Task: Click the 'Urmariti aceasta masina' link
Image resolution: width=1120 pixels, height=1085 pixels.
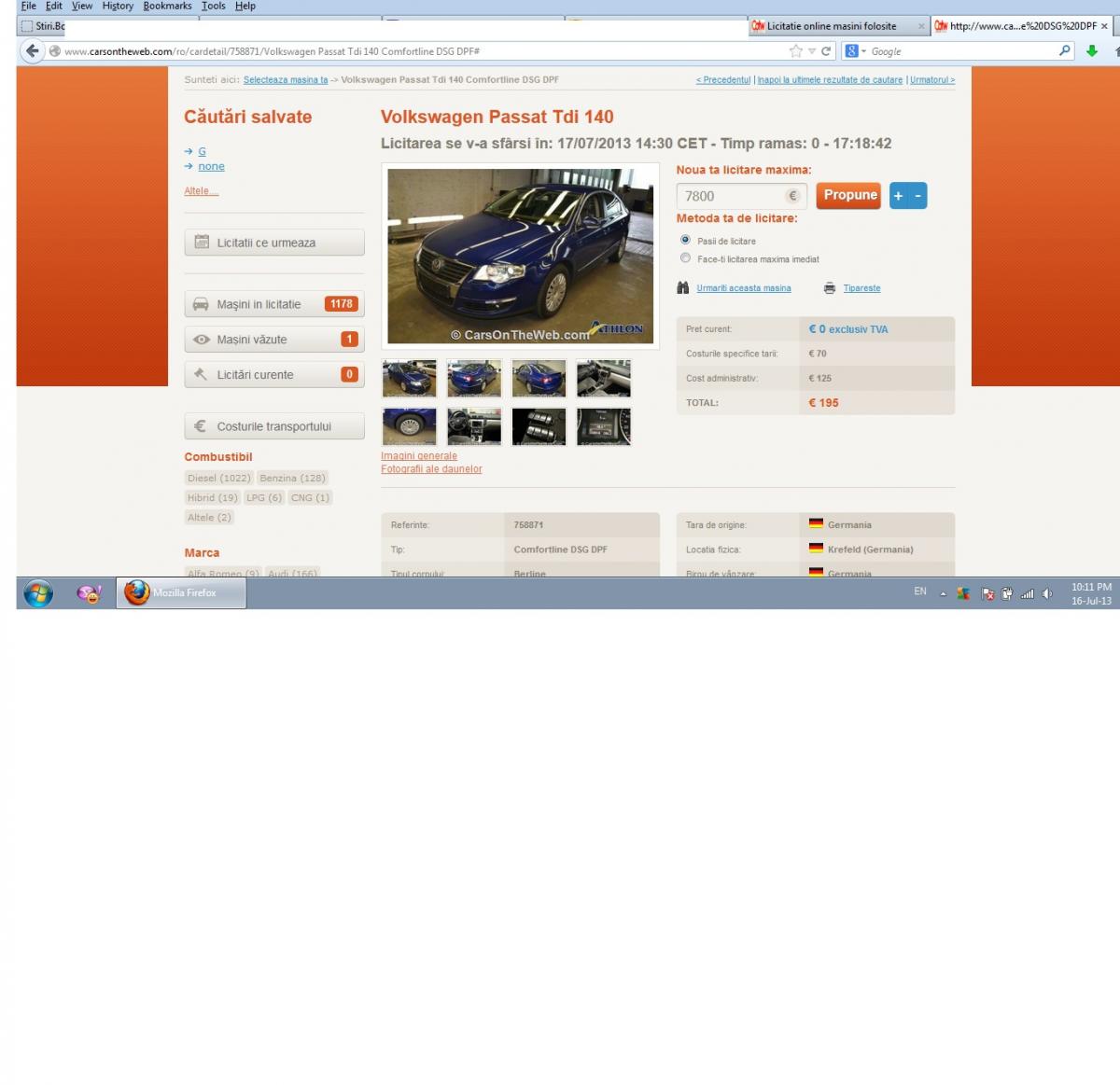Action: coord(744,288)
